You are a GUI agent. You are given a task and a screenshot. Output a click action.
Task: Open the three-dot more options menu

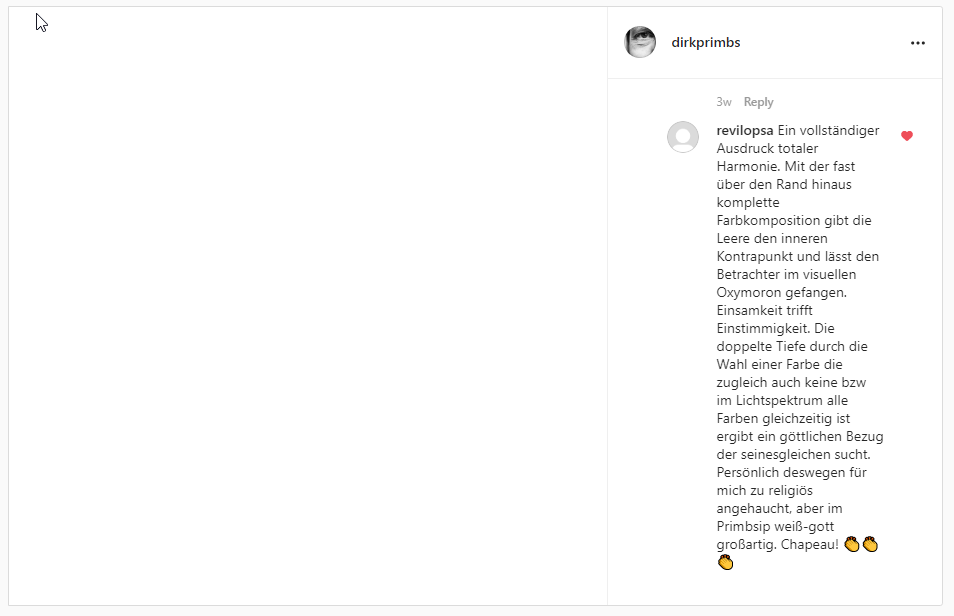(917, 43)
